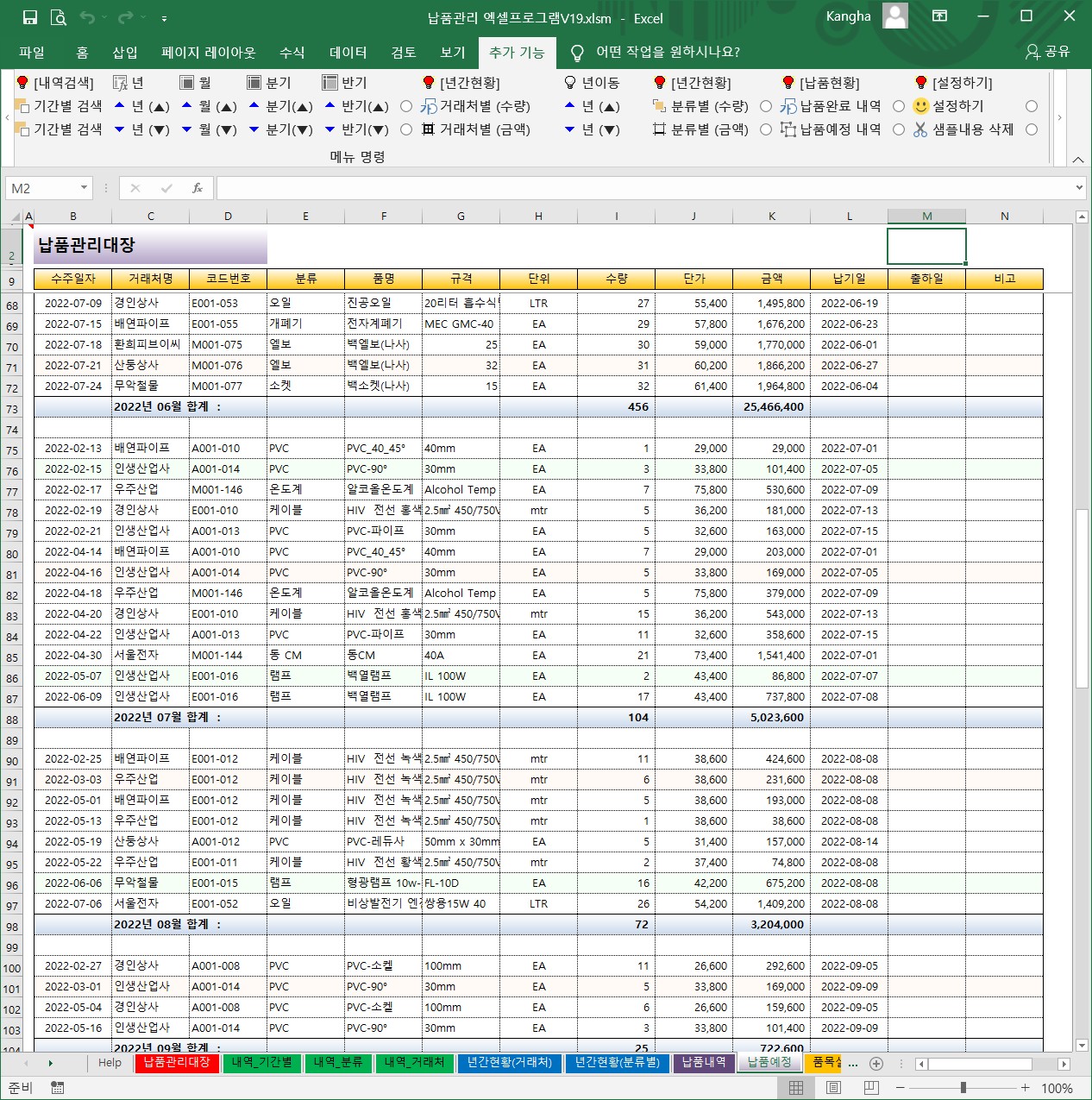Viewport: 1092px width, 1100px height.
Task: Select radio button after 반기(▲)
Action: coord(406,106)
